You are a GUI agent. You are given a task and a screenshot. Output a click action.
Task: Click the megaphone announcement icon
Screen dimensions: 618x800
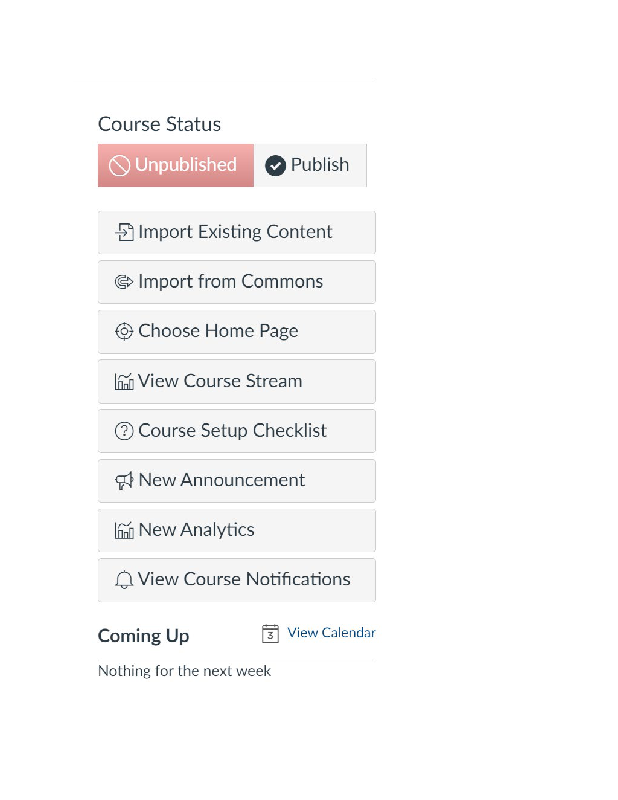tap(124, 481)
